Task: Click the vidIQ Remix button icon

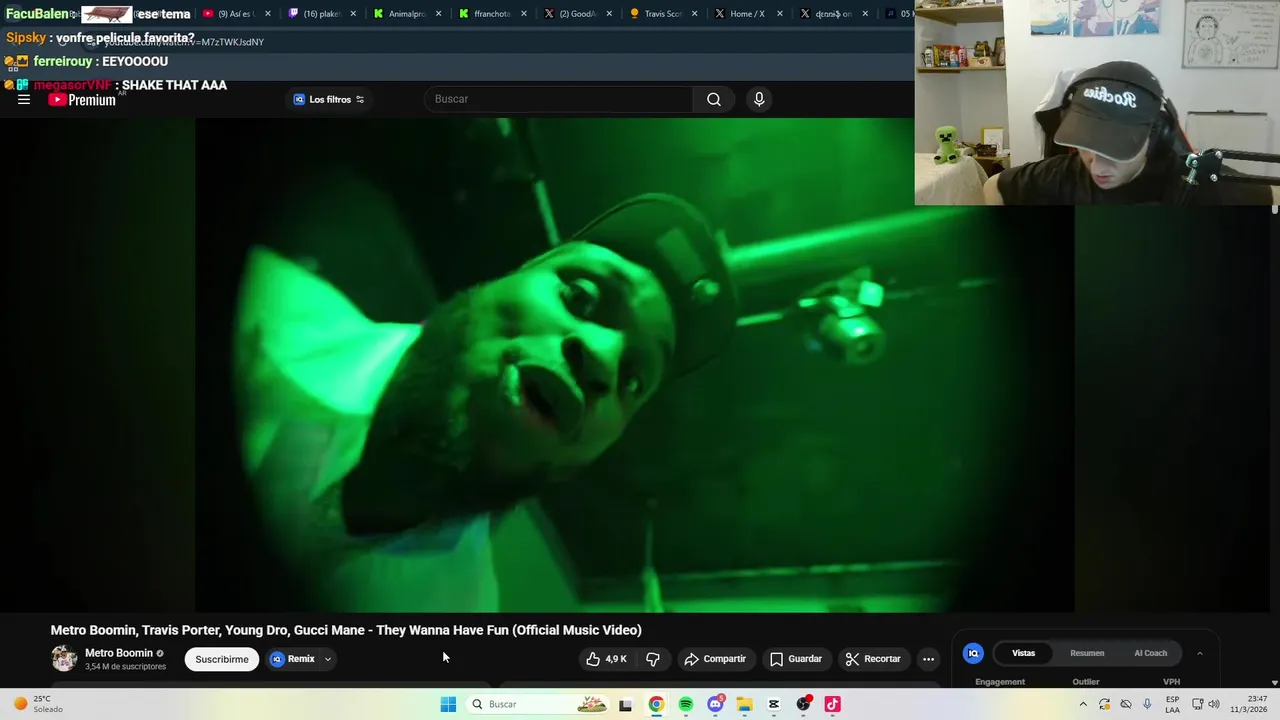Action: (x=277, y=659)
